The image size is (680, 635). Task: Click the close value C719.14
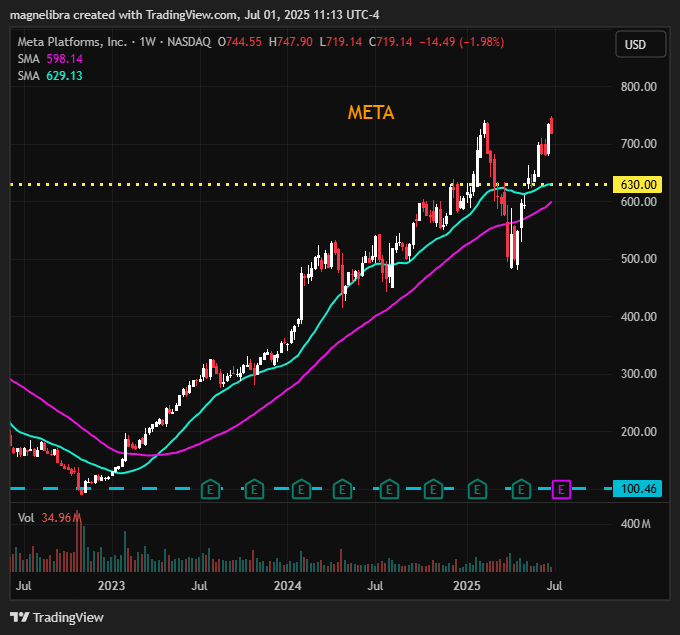tap(390, 42)
